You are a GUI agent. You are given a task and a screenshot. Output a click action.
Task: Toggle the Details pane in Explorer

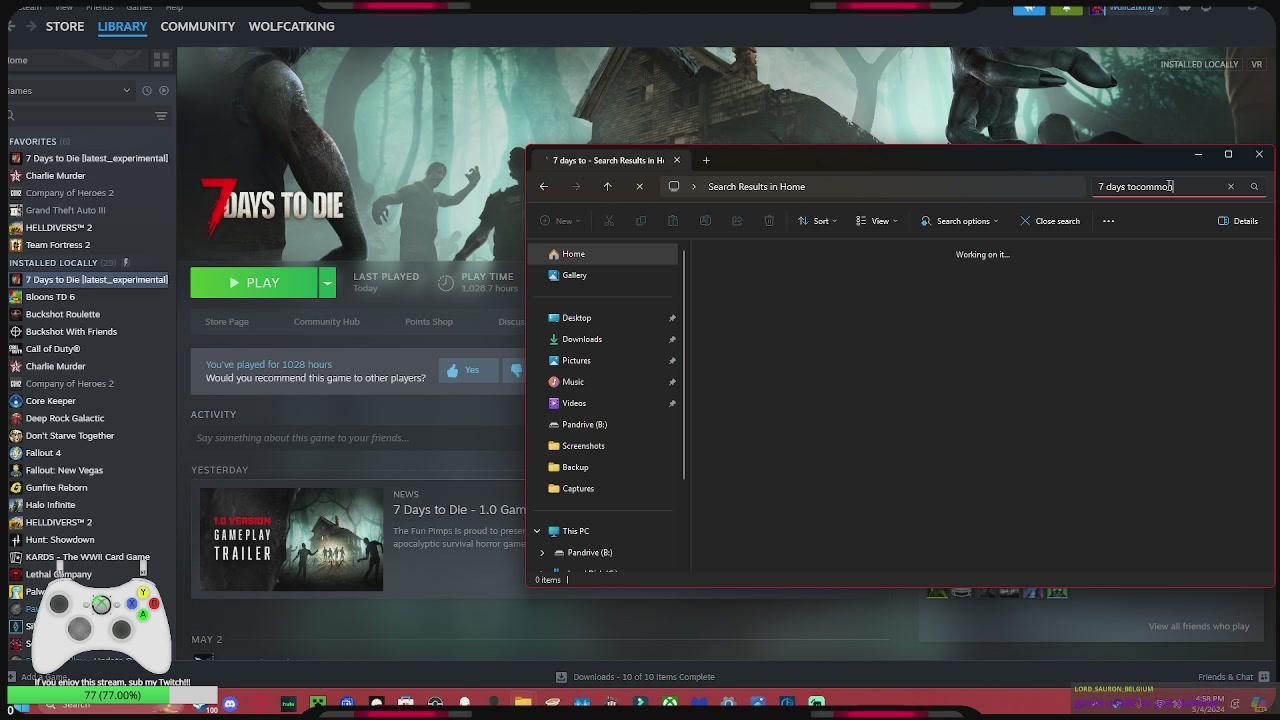pos(1238,221)
